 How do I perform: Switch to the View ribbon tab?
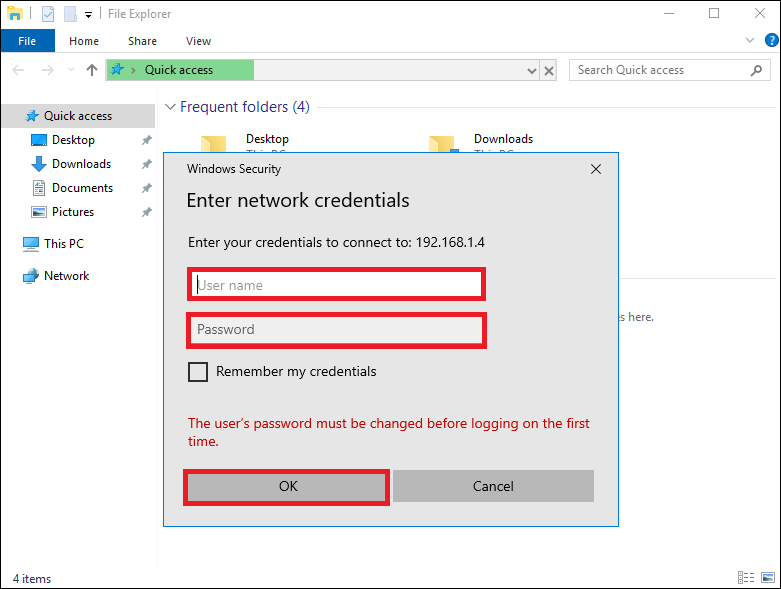198,41
